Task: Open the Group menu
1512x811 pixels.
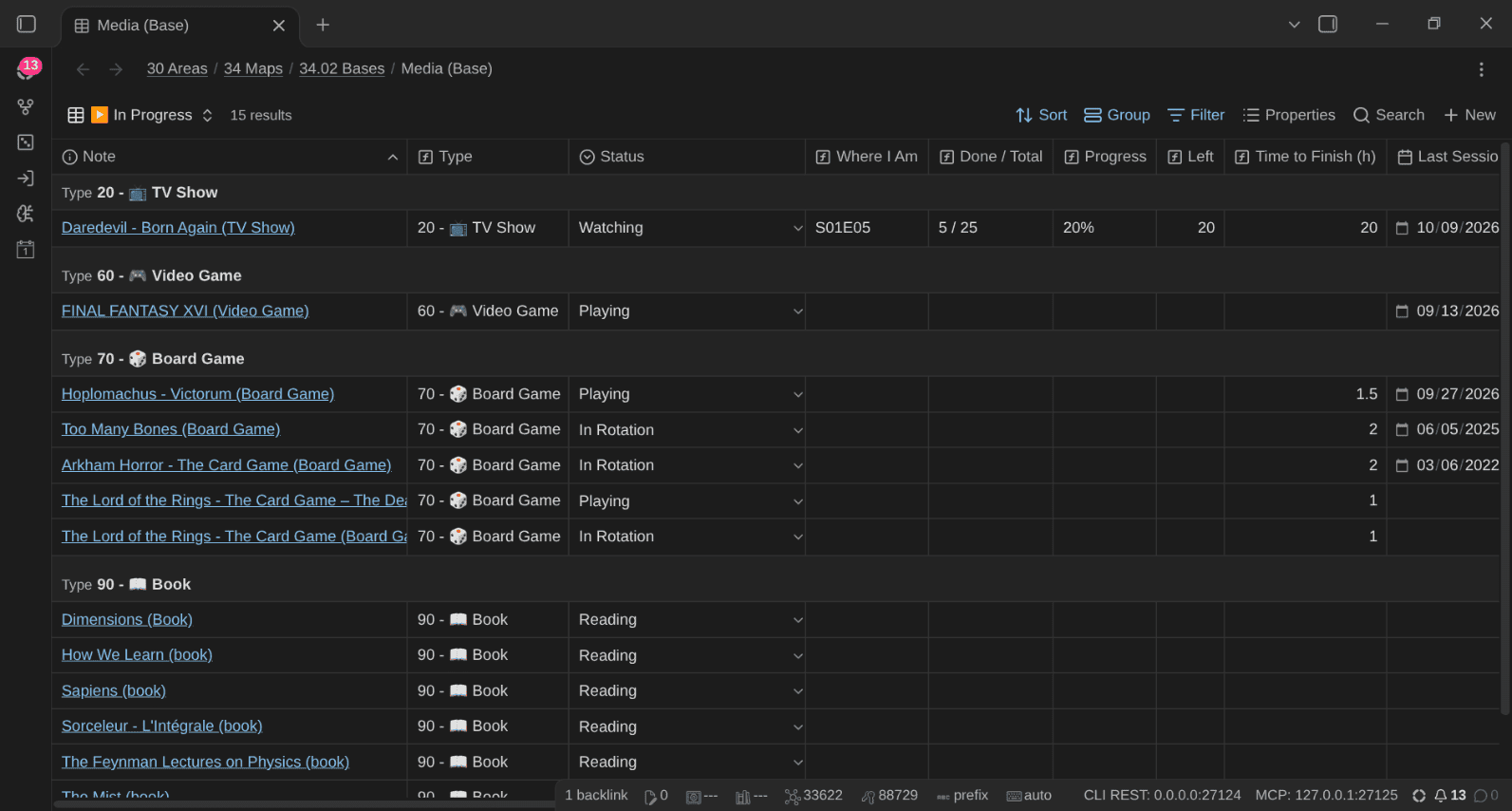Action: 1117,115
